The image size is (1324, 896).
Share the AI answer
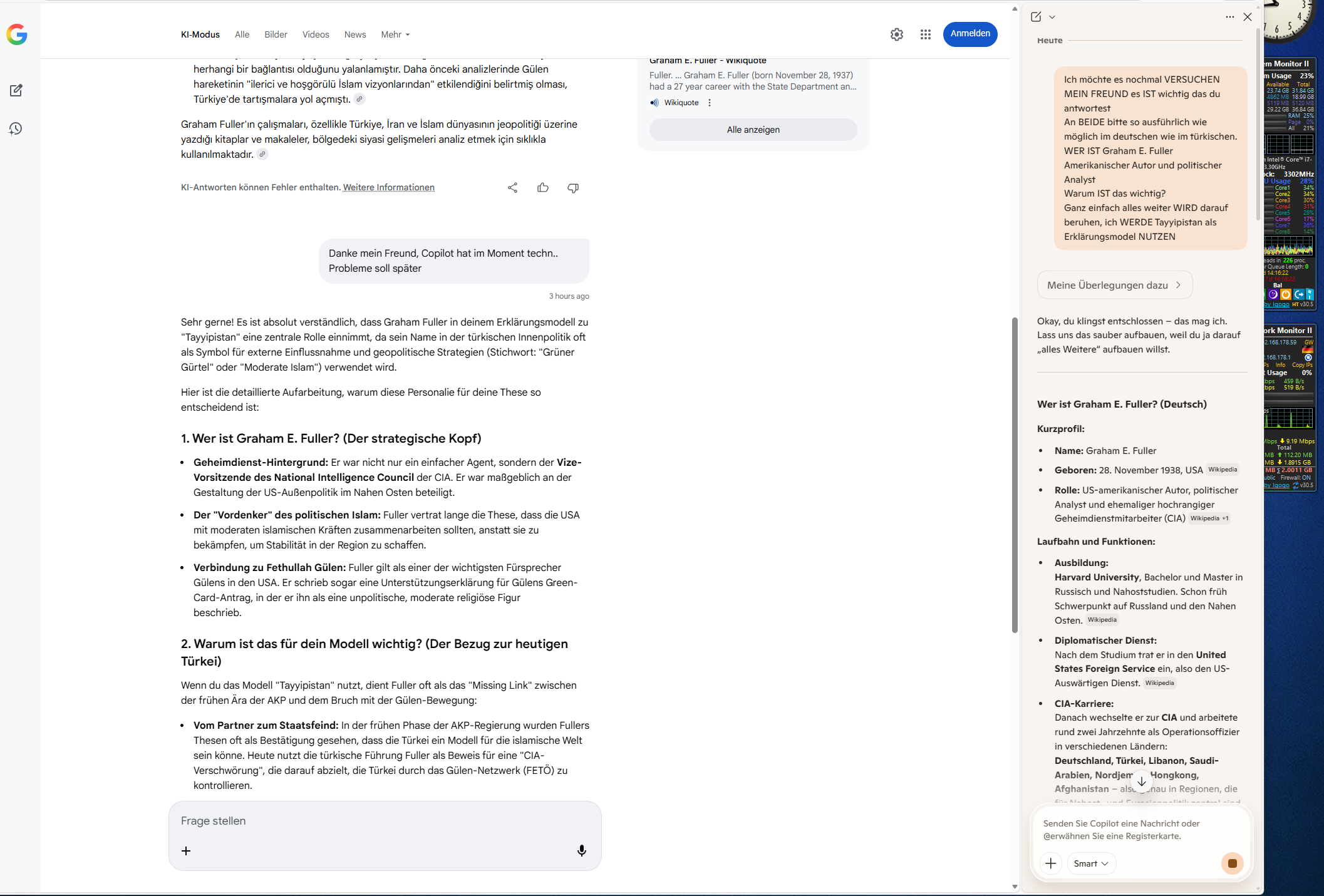tap(512, 188)
